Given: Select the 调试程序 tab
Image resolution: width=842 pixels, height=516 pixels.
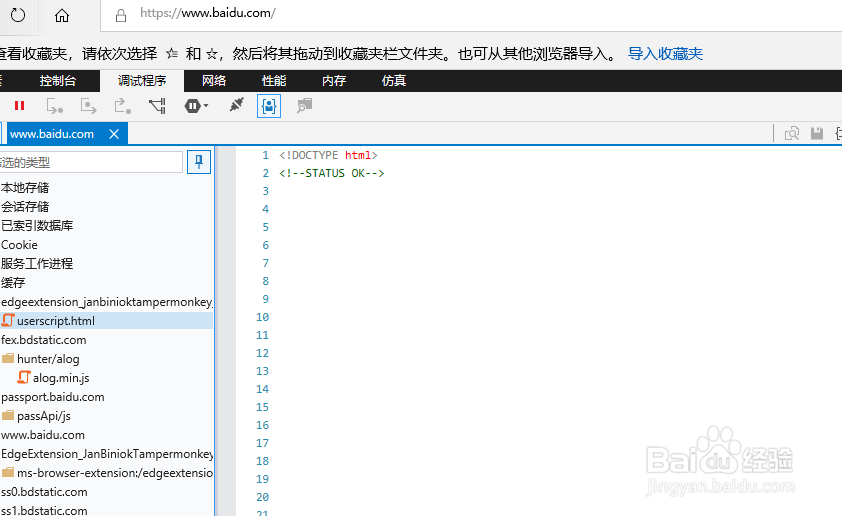Looking at the screenshot, I should [x=142, y=81].
